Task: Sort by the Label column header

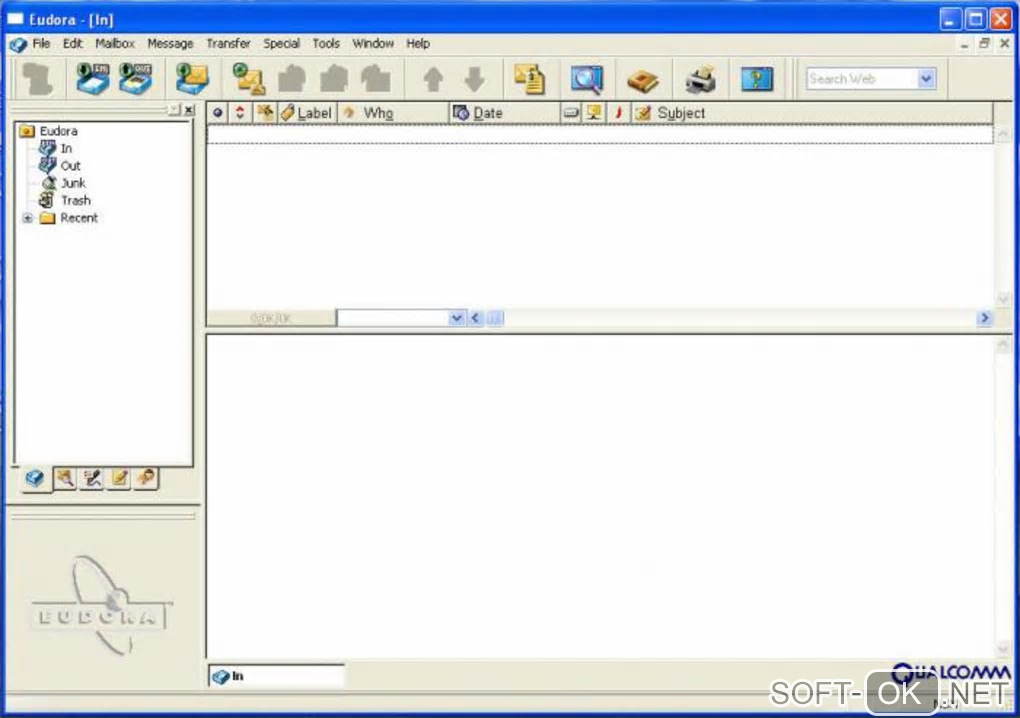Action: click(x=307, y=113)
